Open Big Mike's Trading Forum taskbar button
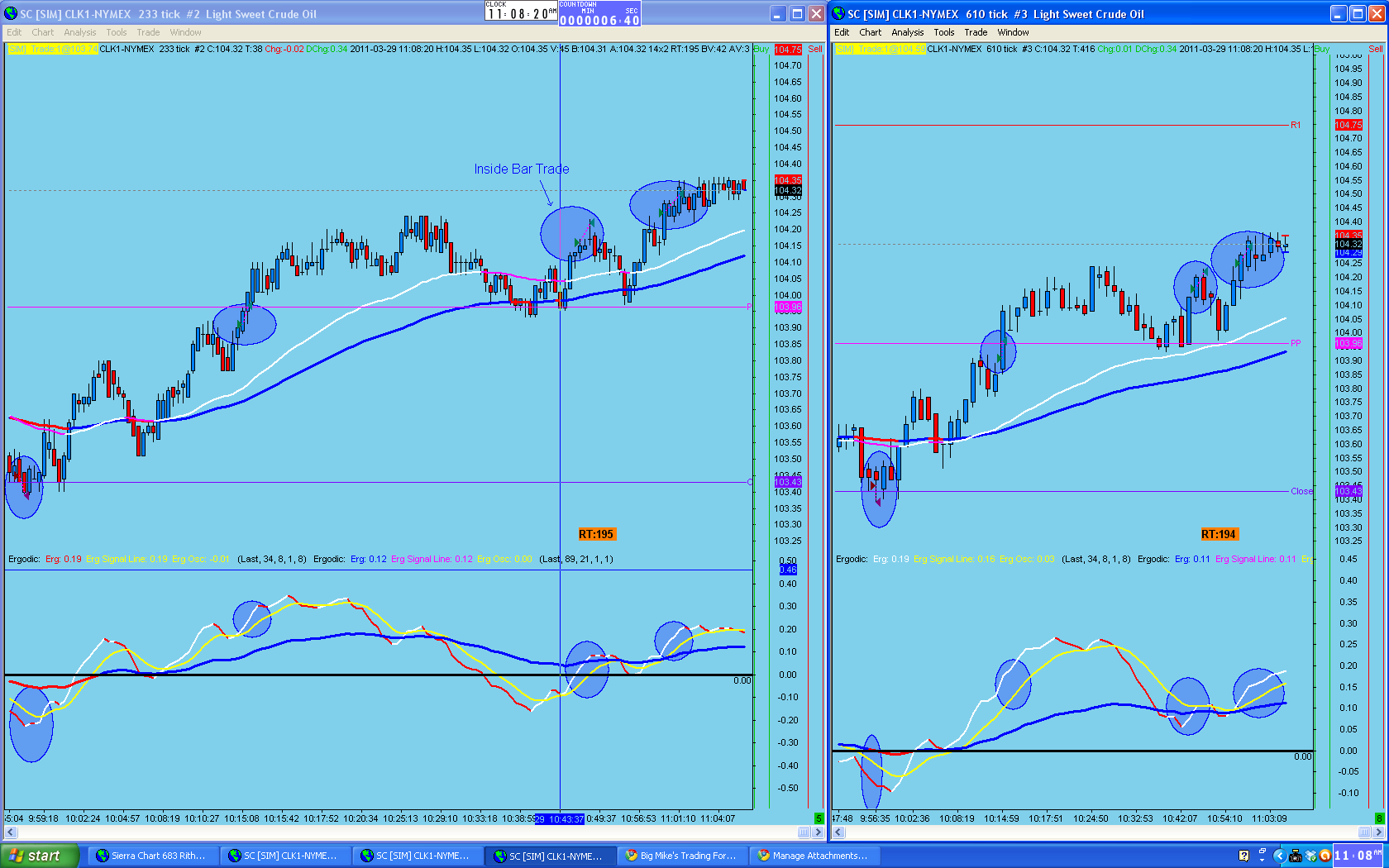1389x868 pixels. coord(682,856)
